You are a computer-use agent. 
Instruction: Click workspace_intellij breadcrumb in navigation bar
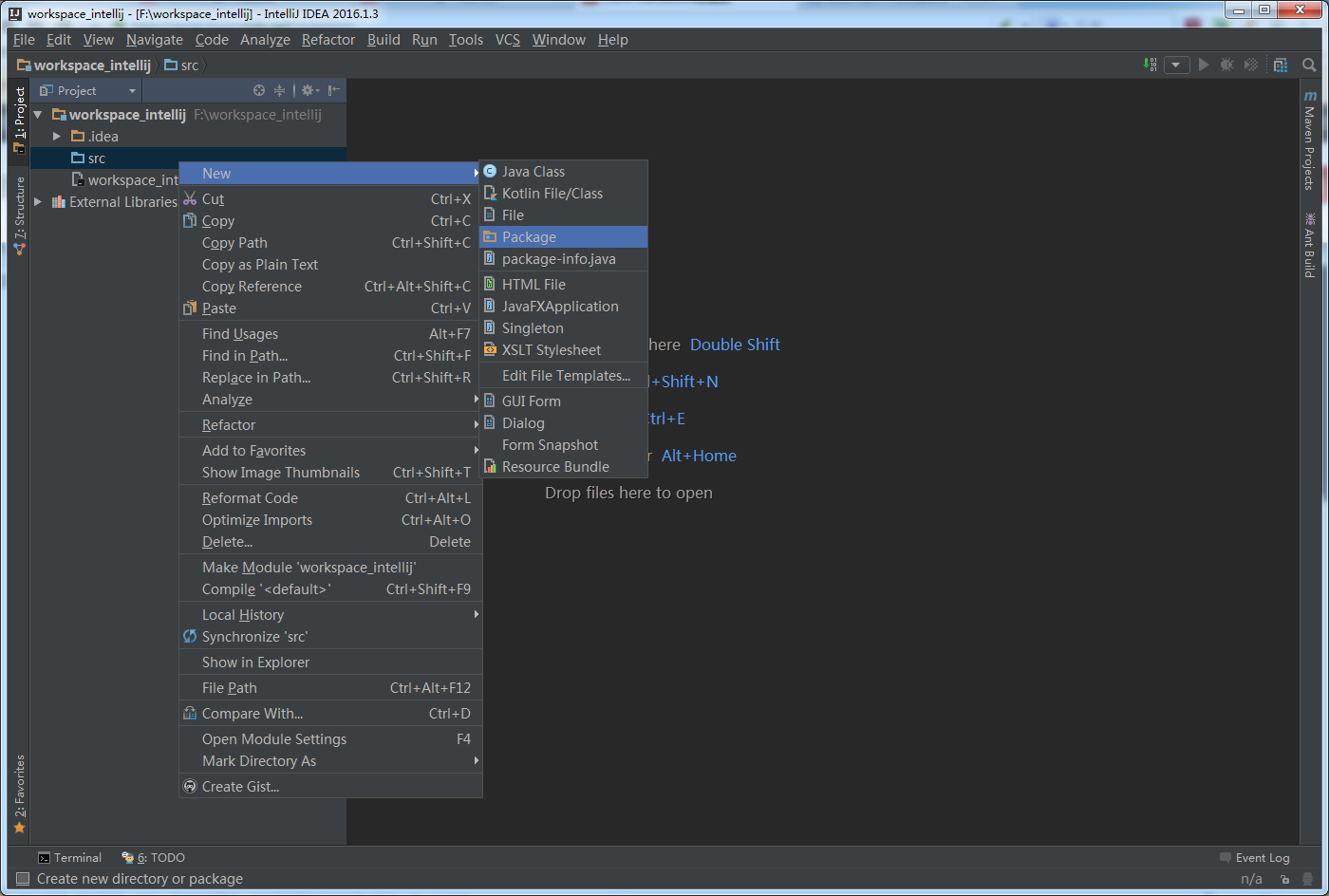point(84,65)
